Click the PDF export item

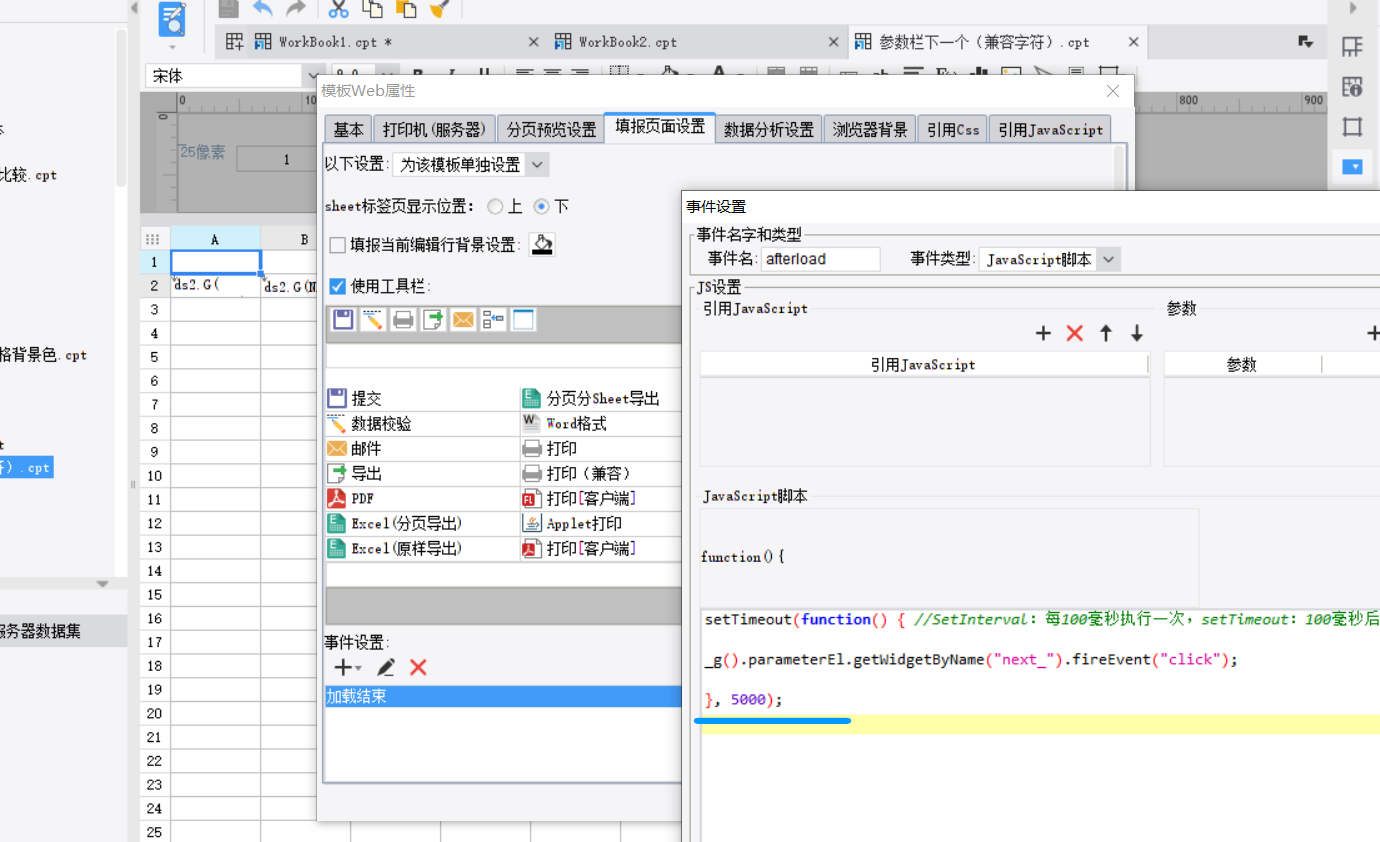click(422, 498)
